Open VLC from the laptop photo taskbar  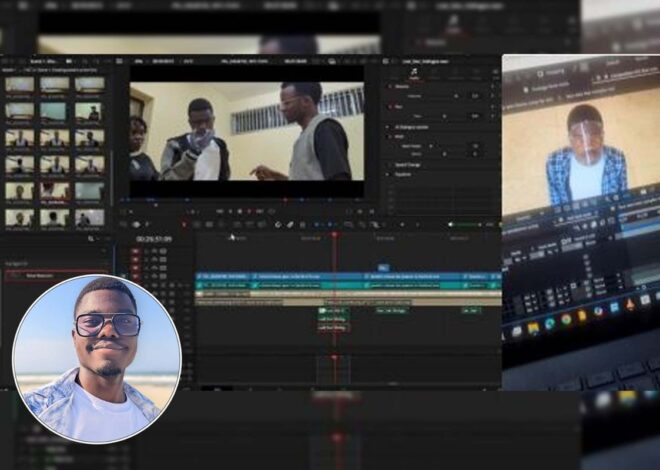[x=630, y=305]
